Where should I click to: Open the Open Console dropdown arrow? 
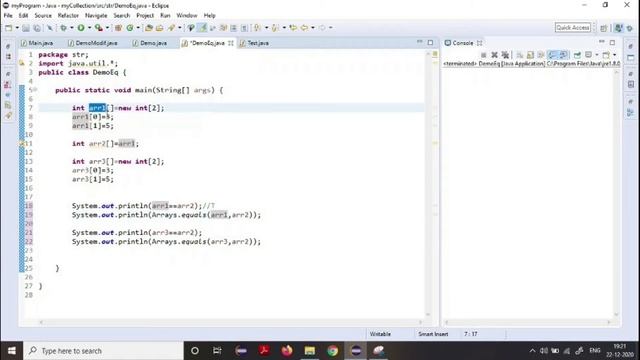pos(614,55)
